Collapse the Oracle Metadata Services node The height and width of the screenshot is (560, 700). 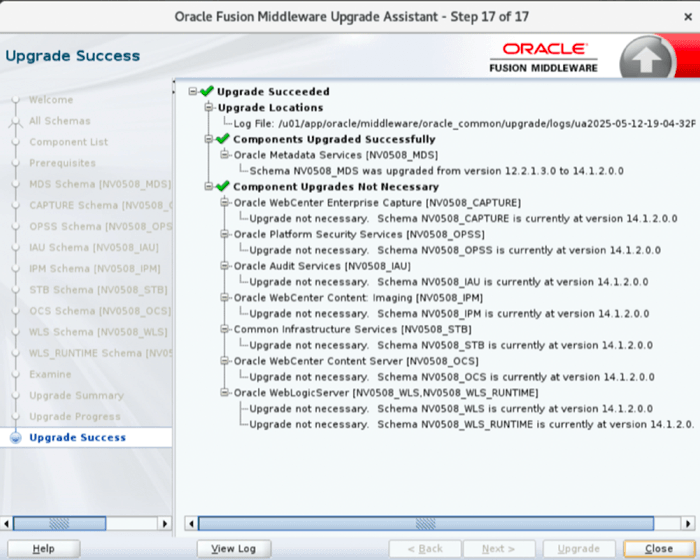(x=224, y=155)
